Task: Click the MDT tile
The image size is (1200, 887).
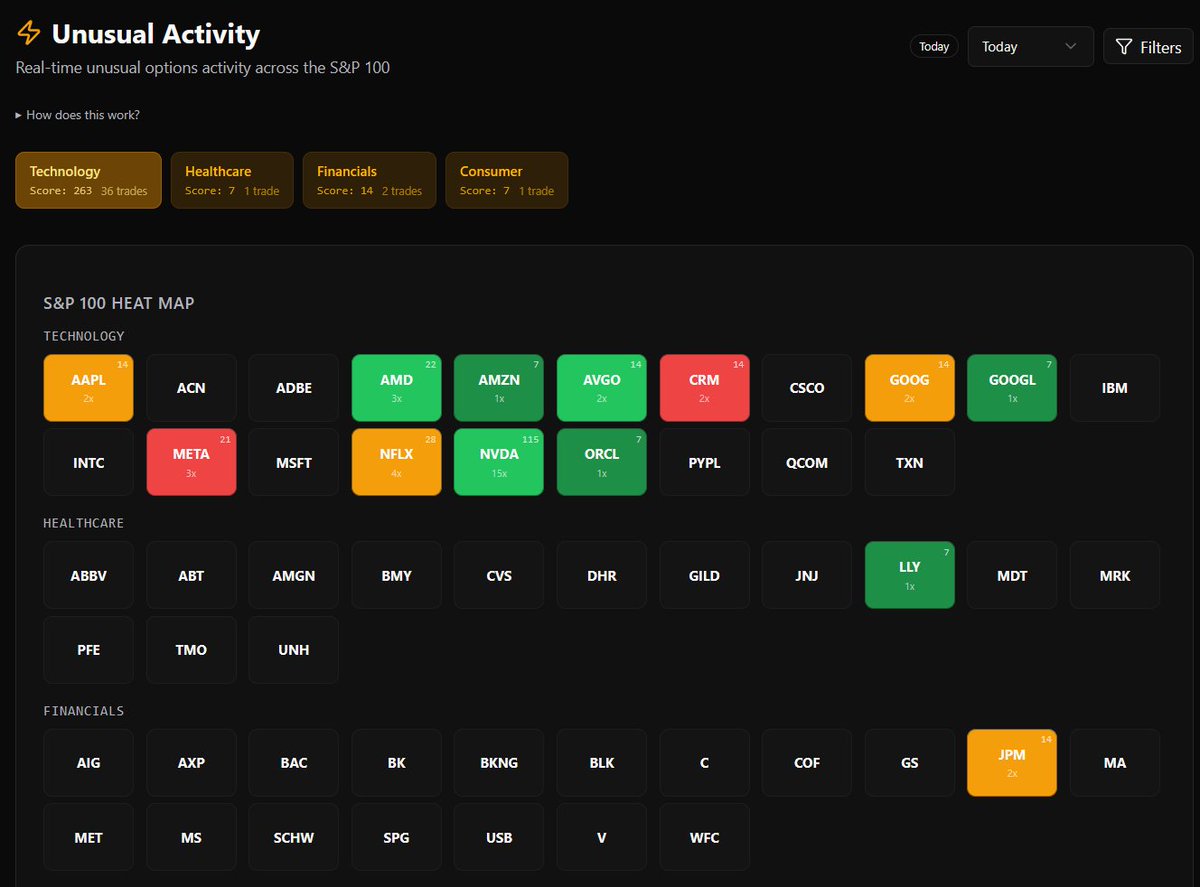Action: 1012,575
